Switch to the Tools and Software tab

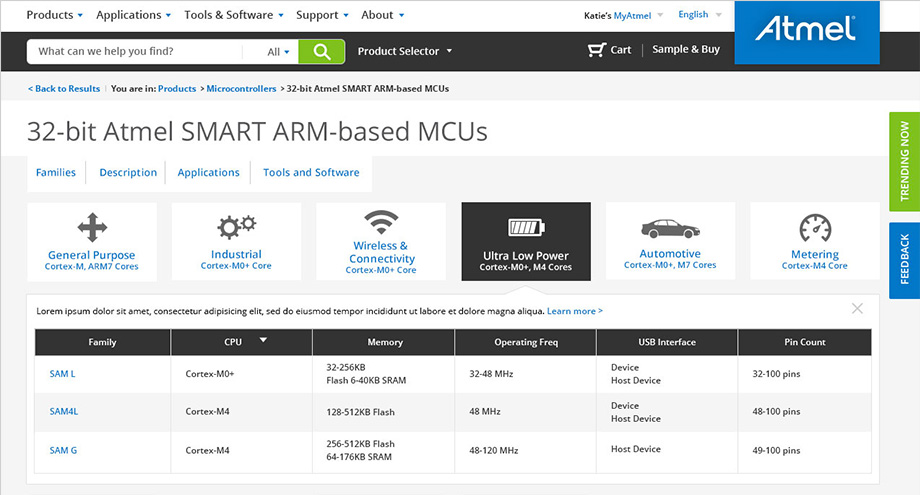click(x=311, y=172)
